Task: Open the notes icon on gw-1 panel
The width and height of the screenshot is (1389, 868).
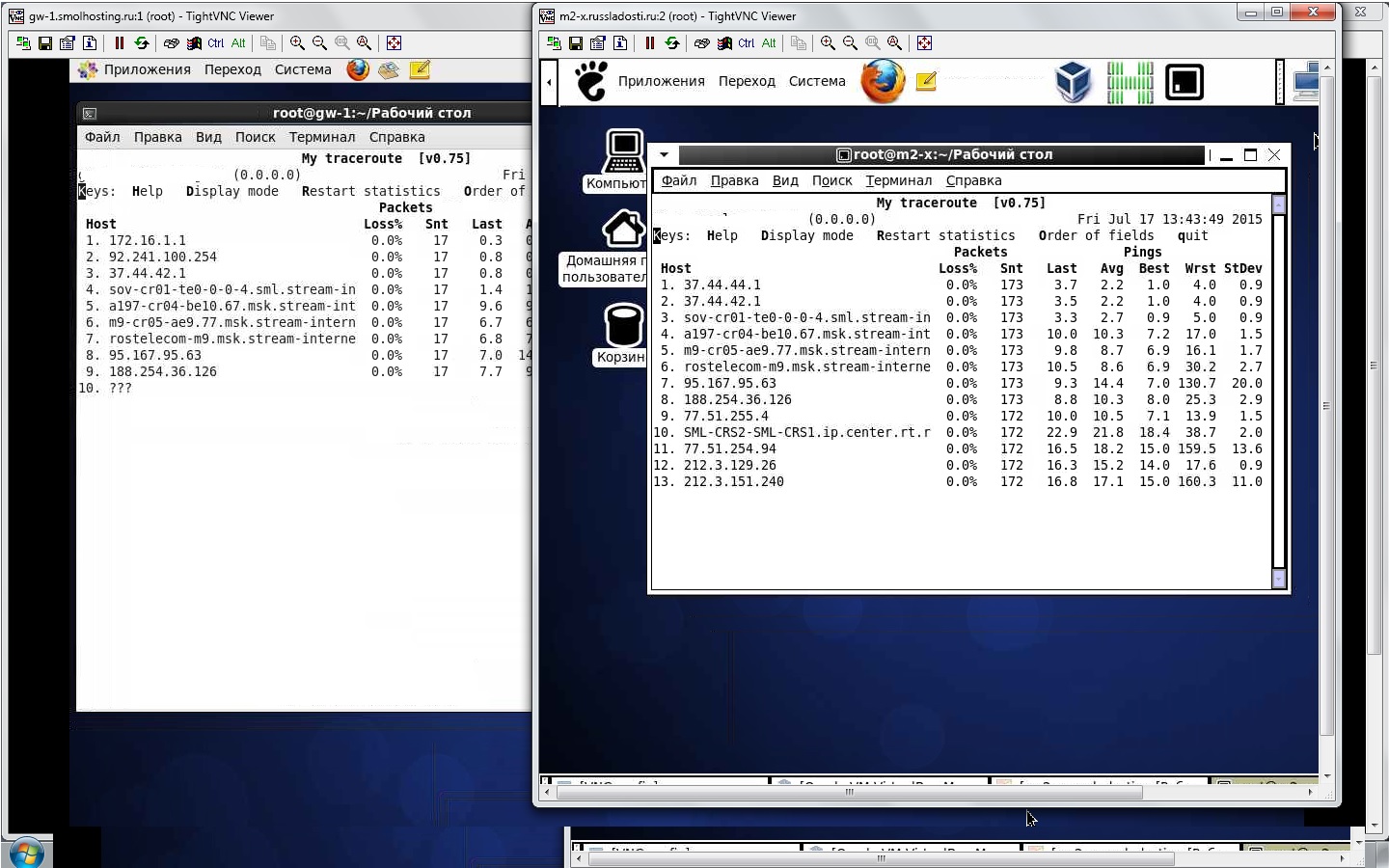Action: 420,69
